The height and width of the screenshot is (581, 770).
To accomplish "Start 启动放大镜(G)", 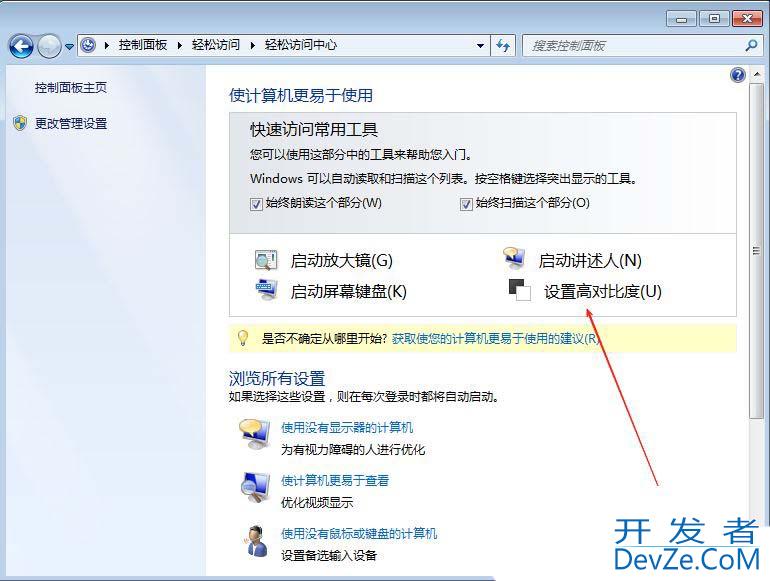I will tap(342, 260).
